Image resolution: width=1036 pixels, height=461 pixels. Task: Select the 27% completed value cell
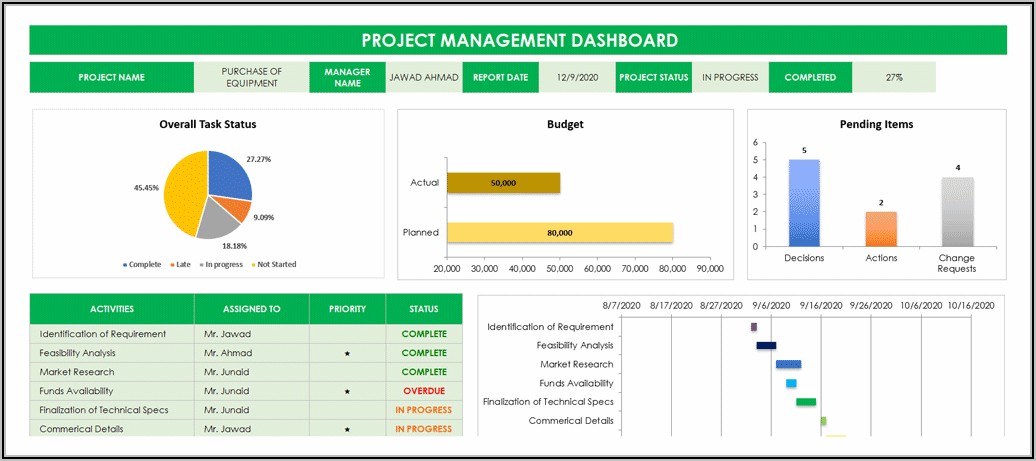(893, 77)
